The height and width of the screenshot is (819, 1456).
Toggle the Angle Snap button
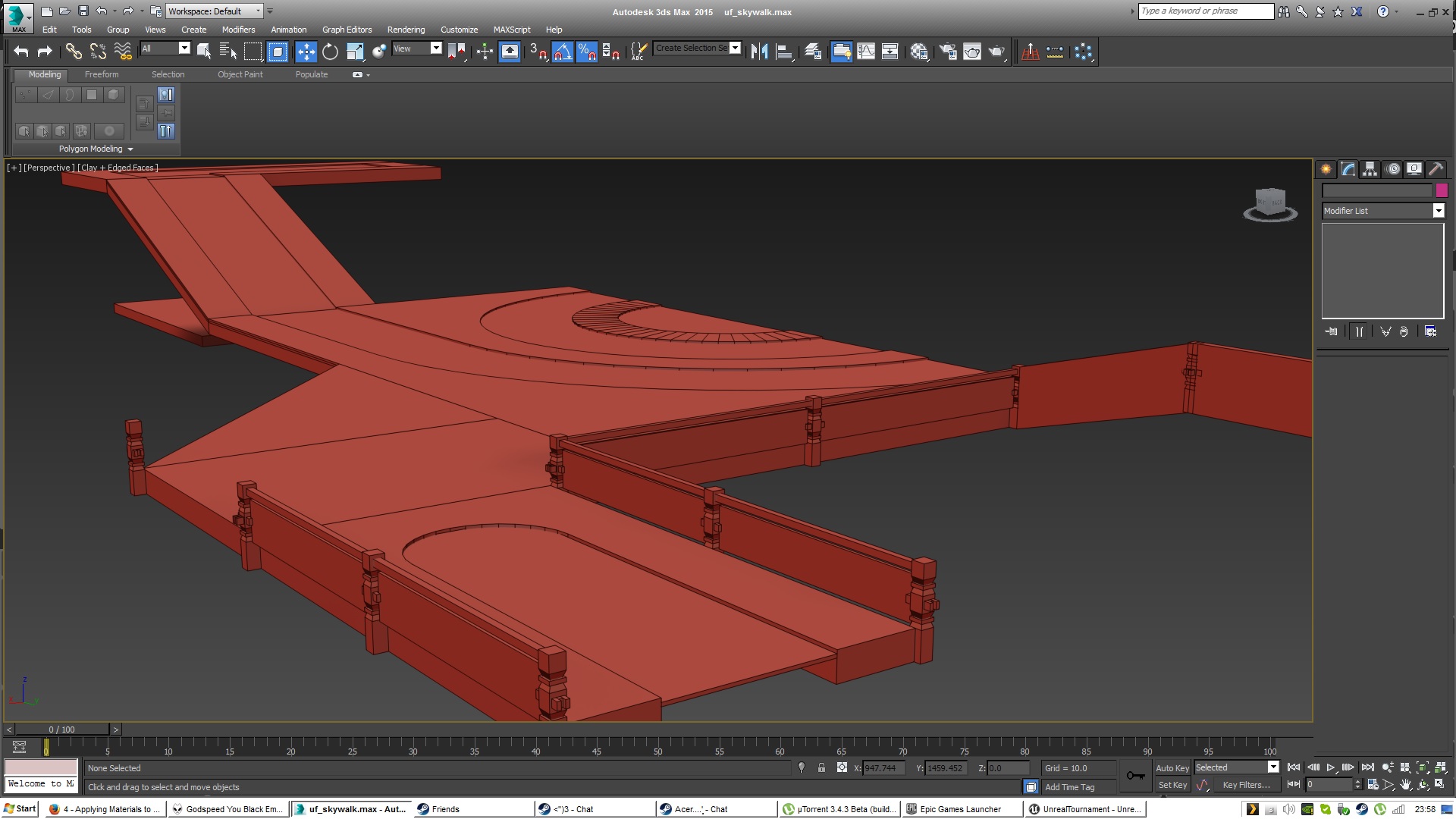pos(562,52)
